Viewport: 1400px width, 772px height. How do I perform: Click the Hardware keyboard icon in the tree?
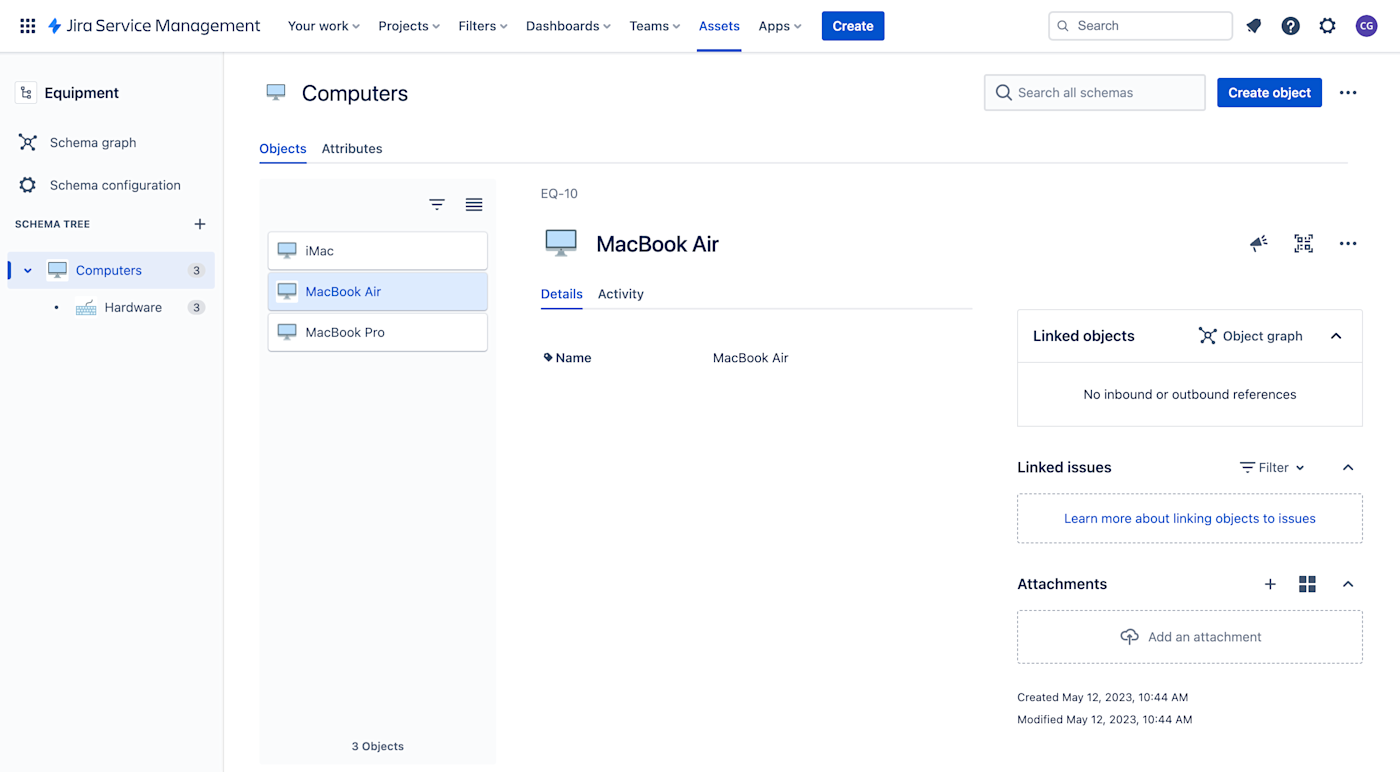click(86, 307)
